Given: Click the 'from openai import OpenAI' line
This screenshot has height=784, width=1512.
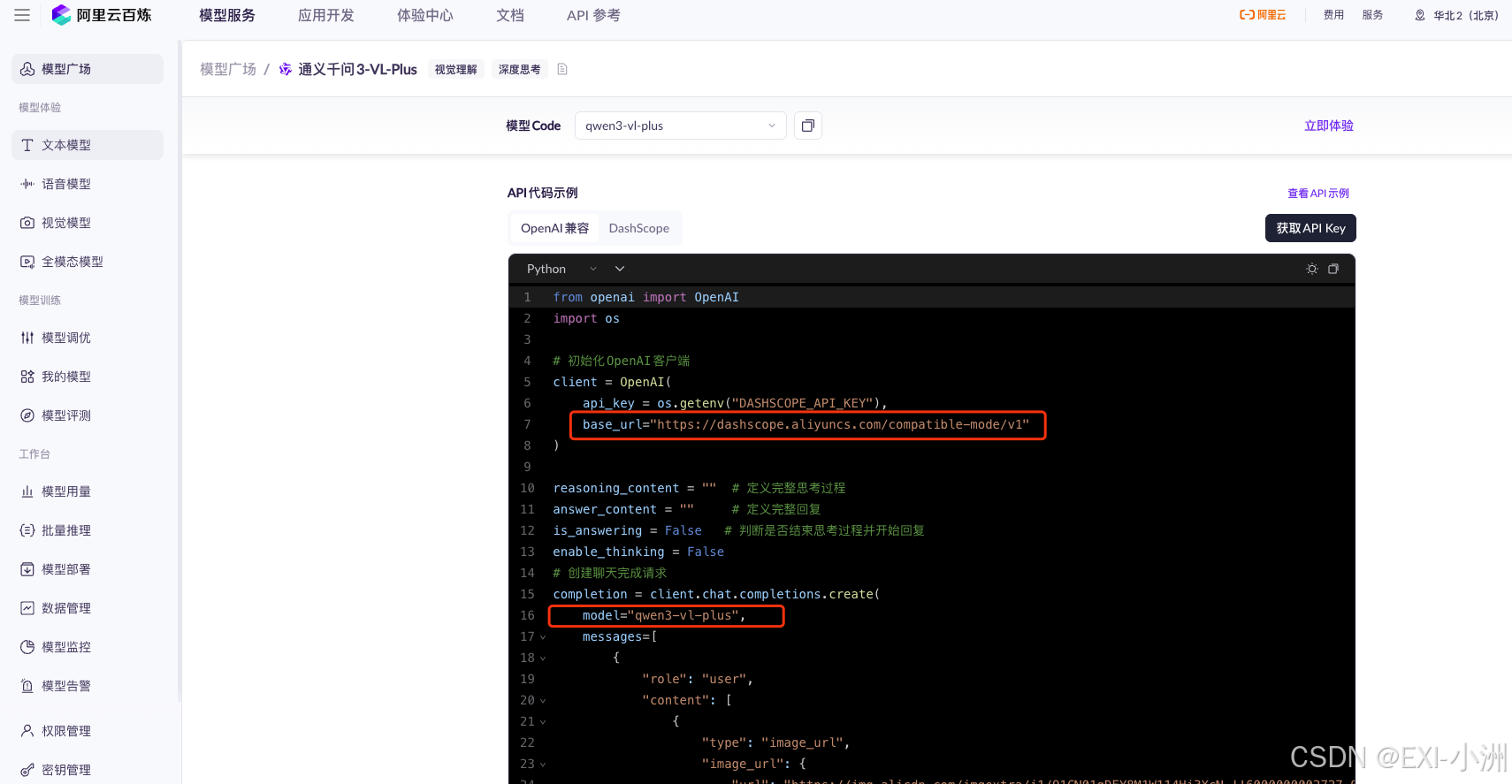Looking at the screenshot, I should pyautogui.click(x=645, y=298).
